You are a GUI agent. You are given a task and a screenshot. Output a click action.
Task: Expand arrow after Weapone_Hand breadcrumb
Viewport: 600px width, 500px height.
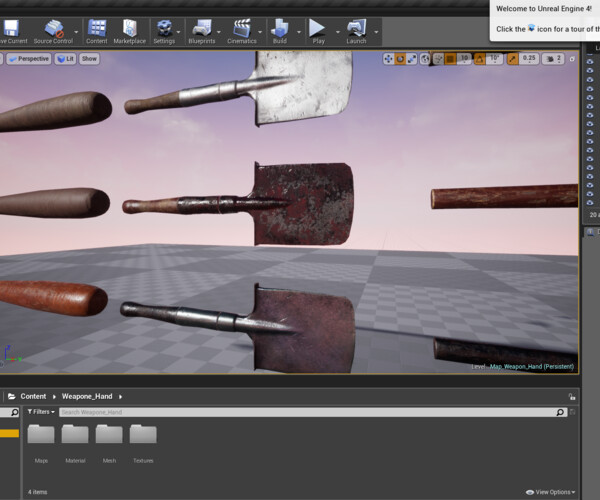point(120,397)
